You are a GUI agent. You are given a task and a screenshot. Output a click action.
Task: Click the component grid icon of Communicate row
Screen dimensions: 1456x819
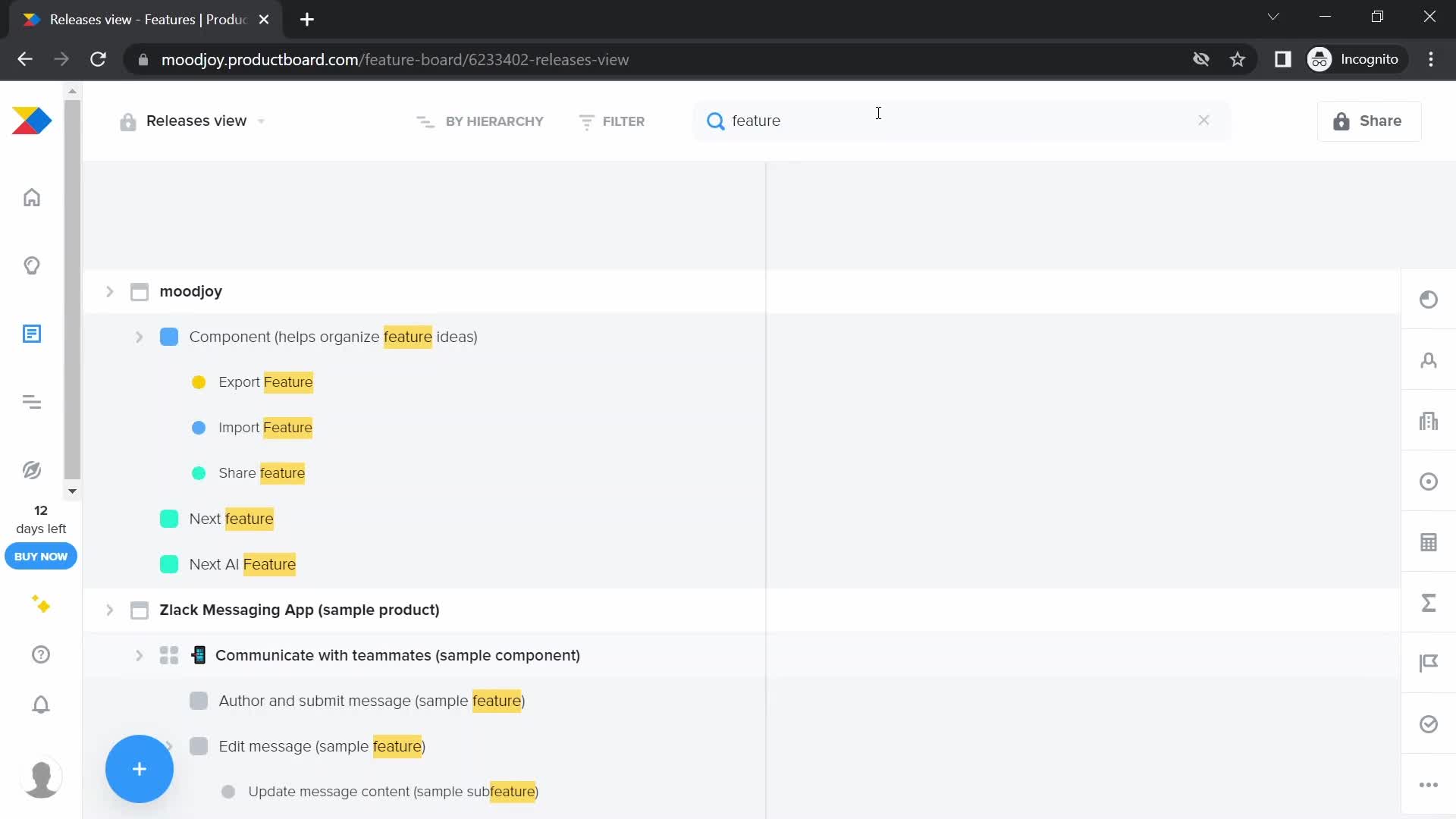[169, 655]
